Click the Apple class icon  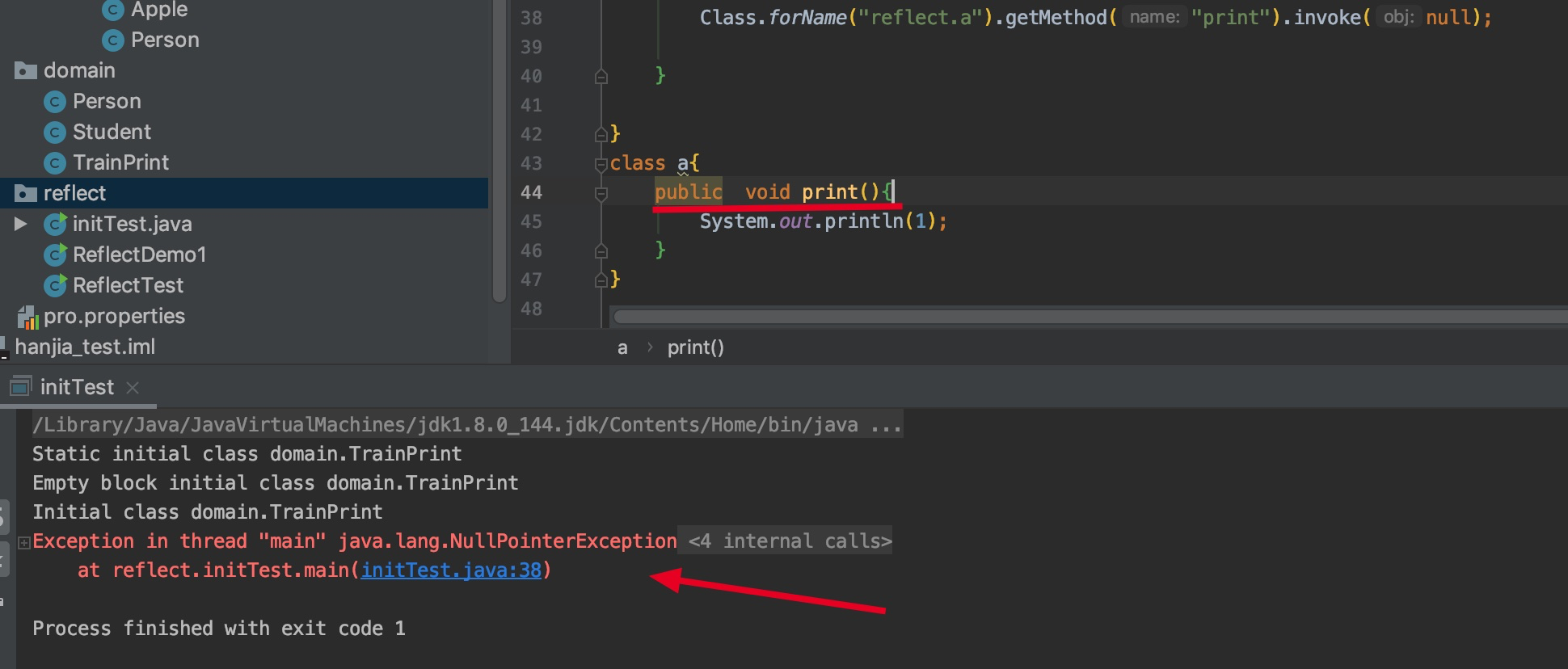coord(112,10)
